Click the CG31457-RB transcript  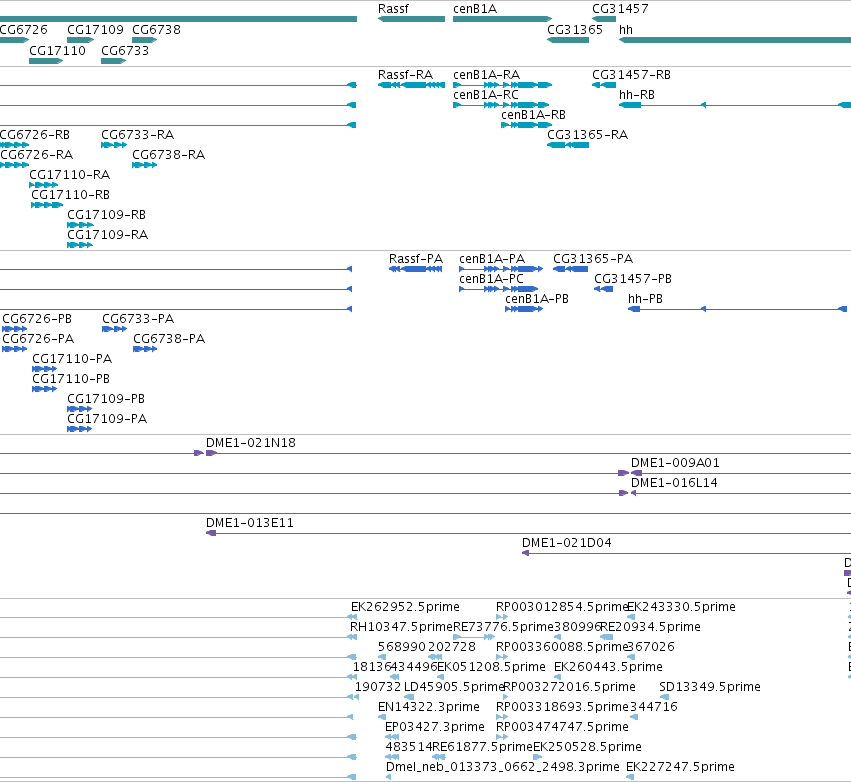[604, 85]
